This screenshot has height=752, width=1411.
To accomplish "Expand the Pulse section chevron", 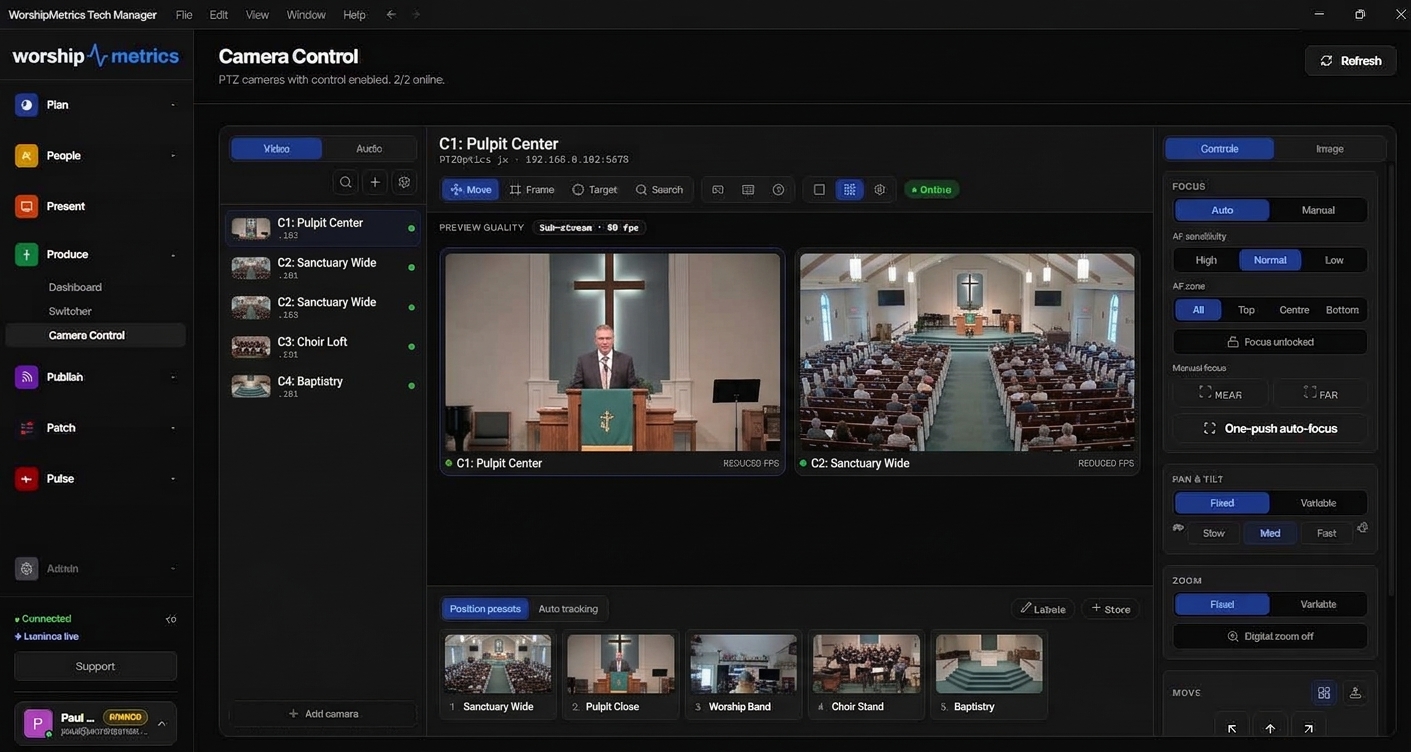I will [x=173, y=479].
